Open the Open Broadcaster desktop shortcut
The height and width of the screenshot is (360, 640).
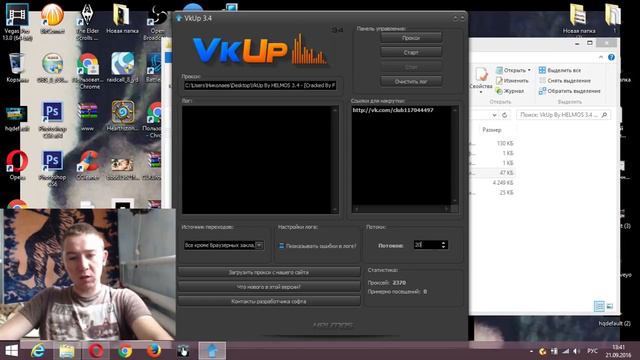(x=157, y=21)
